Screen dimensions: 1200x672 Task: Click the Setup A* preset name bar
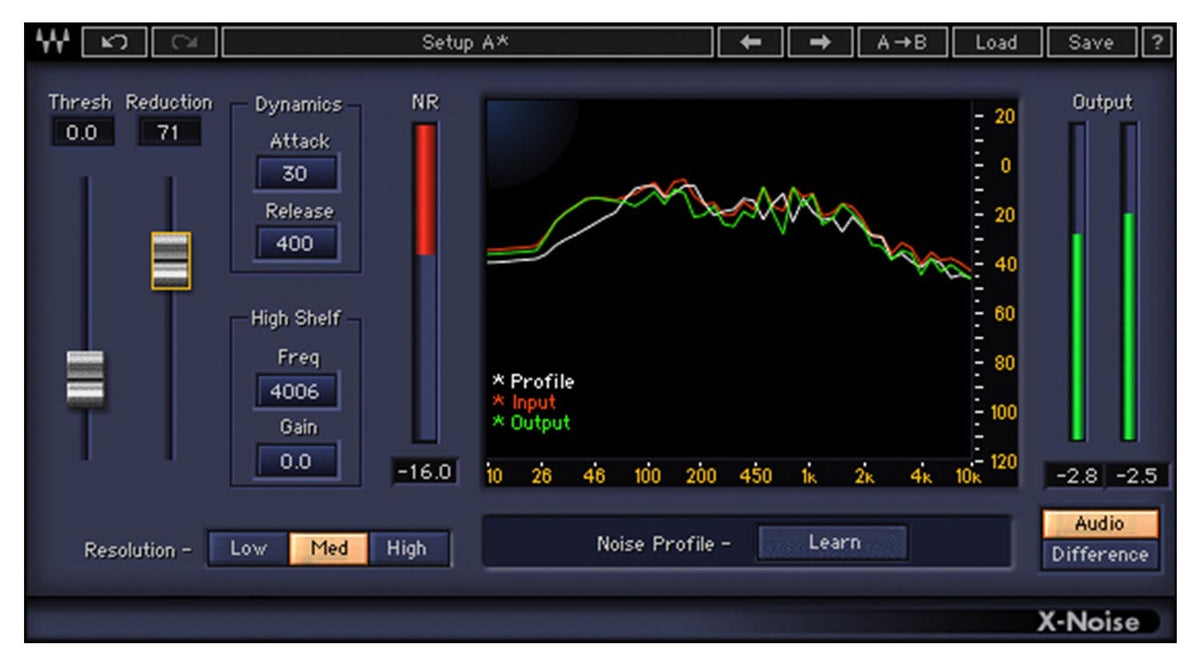tap(468, 42)
